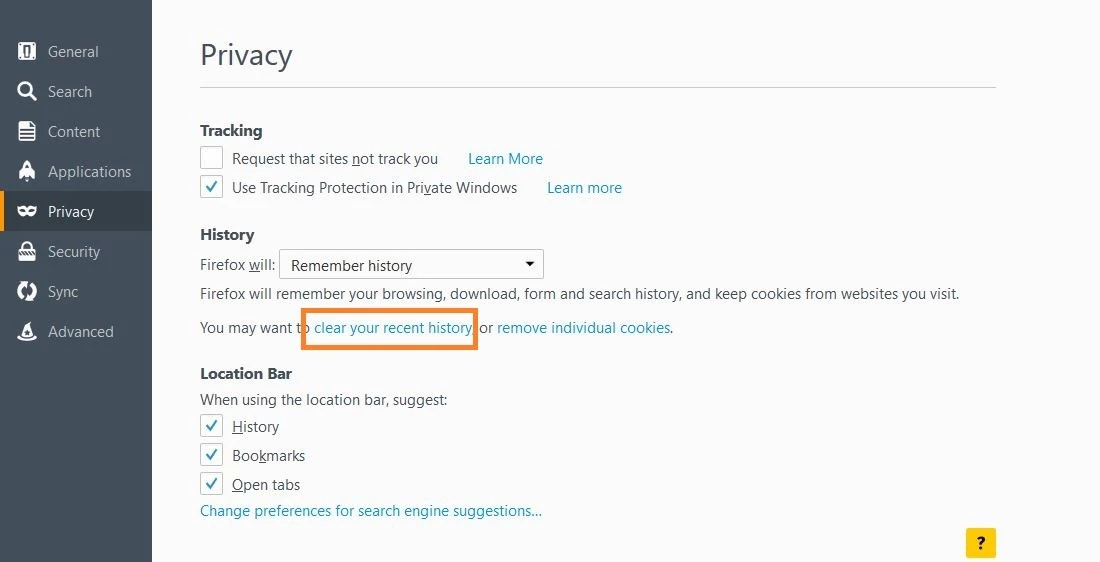Toggle Open tabs suggestion checkbox
The width and height of the screenshot is (1100, 562).
click(211, 484)
